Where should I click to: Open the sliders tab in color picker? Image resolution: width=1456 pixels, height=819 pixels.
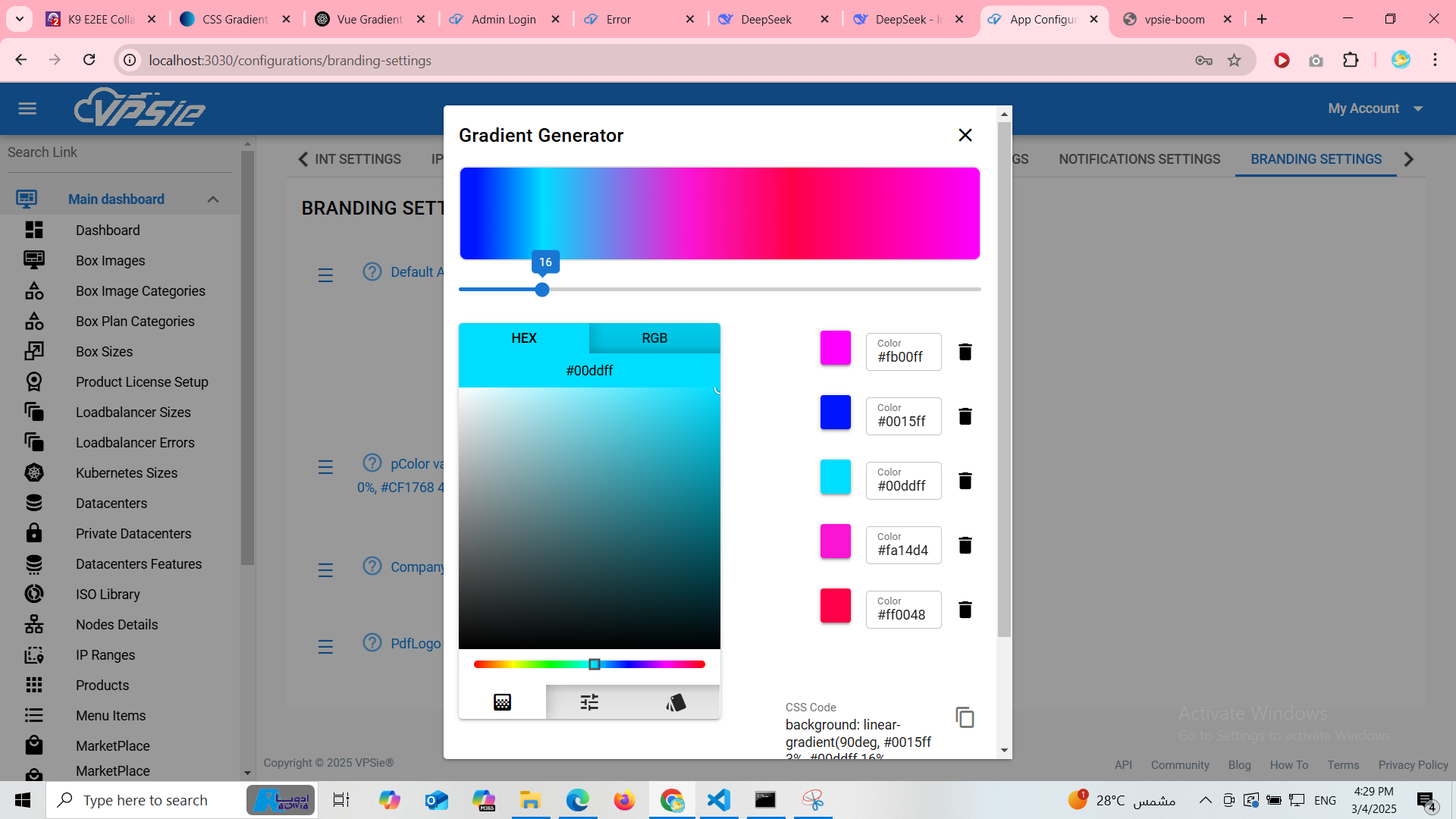pyautogui.click(x=589, y=702)
